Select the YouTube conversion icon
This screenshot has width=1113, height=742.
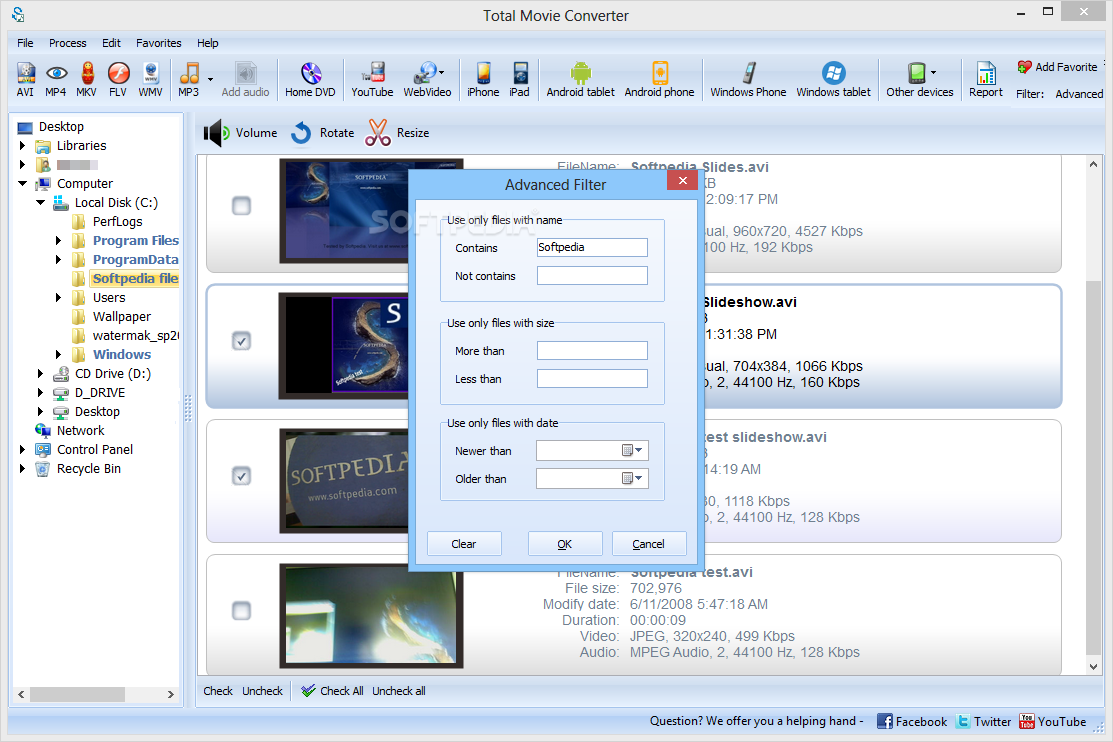(x=372, y=79)
